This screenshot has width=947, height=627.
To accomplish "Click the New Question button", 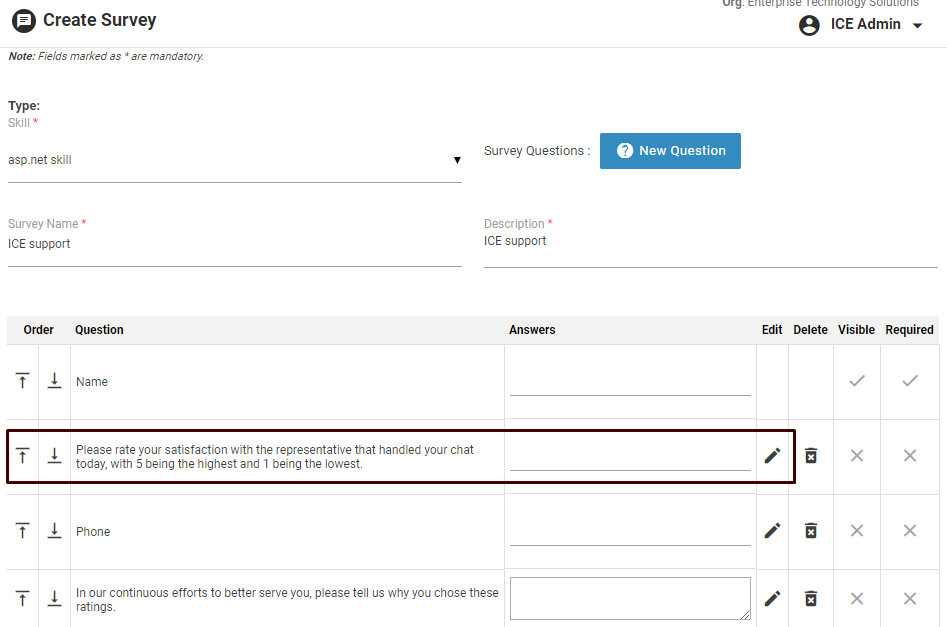I will click(670, 151).
